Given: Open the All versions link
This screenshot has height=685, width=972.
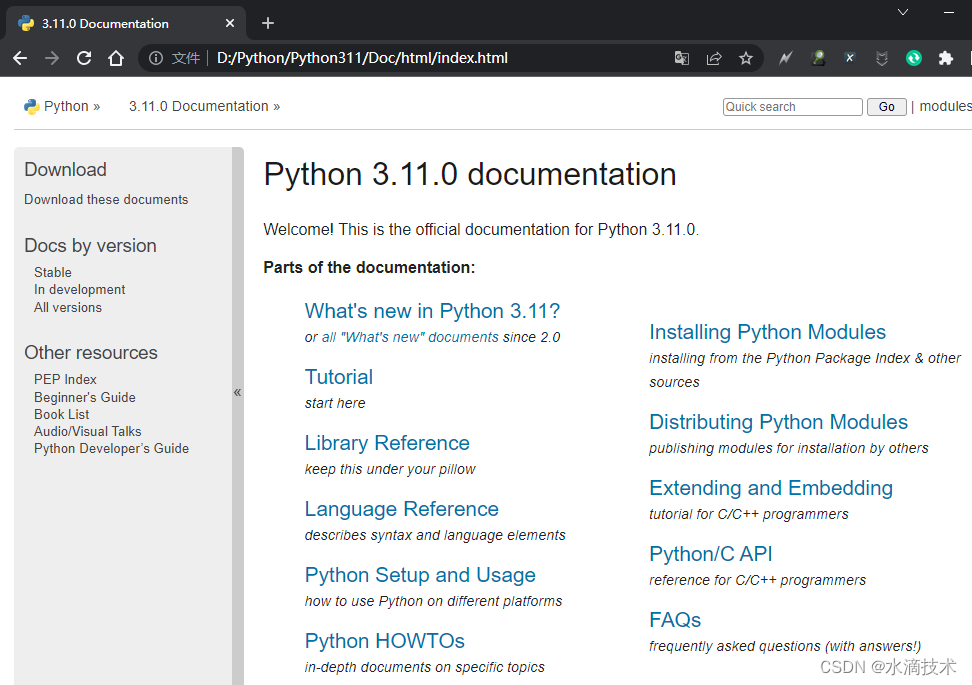Looking at the screenshot, I should pos(68,307).
